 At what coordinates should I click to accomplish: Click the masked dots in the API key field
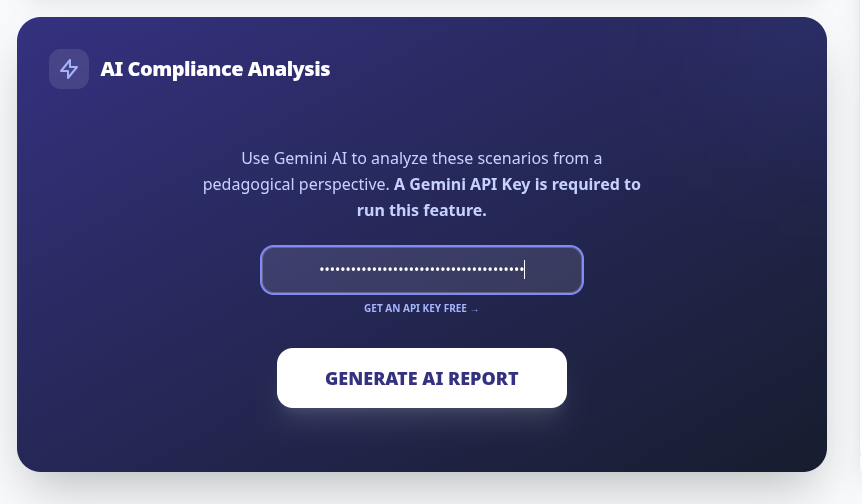[x=420, y=270]
